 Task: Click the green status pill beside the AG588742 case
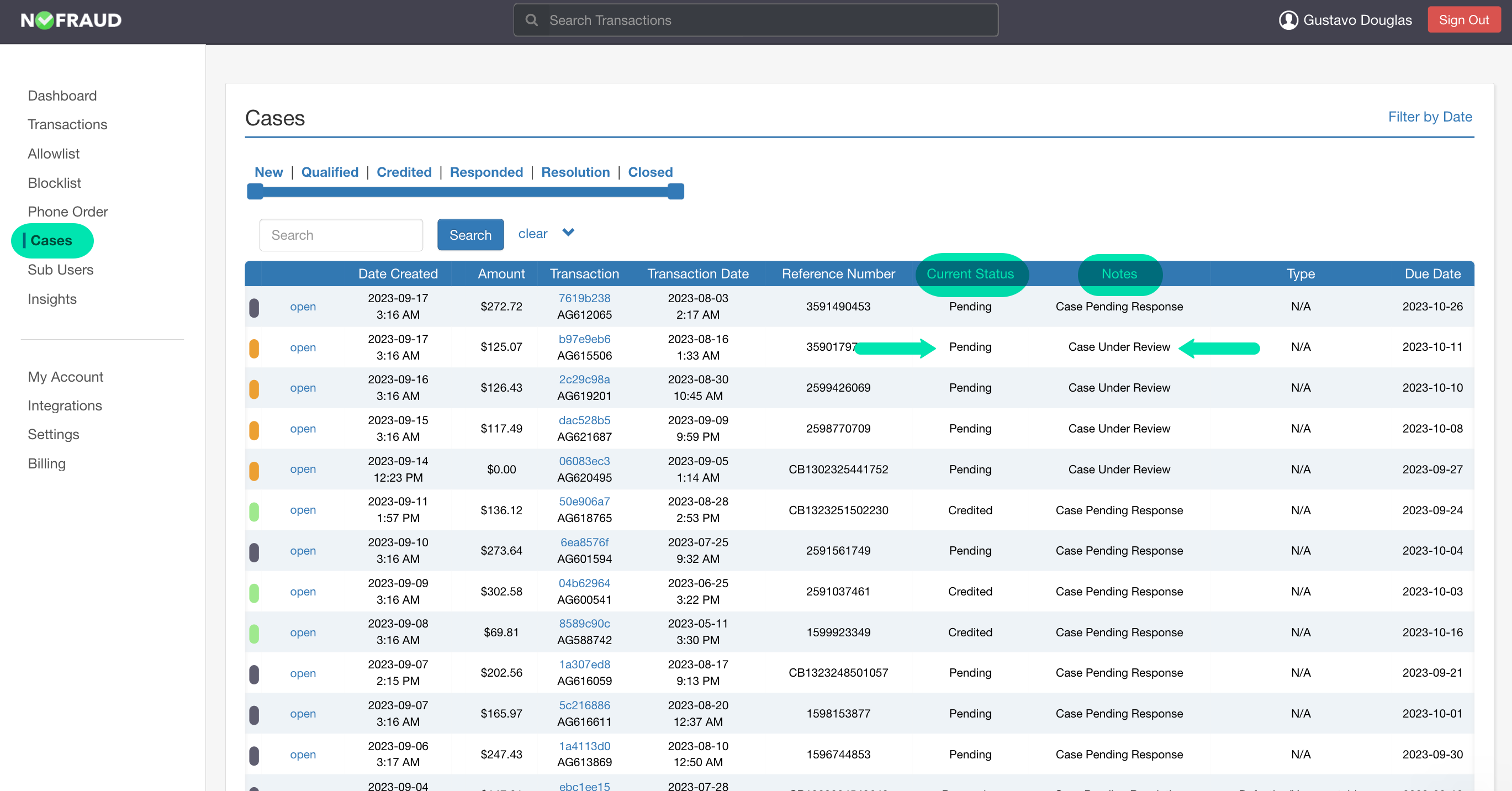tap(255, 632)
